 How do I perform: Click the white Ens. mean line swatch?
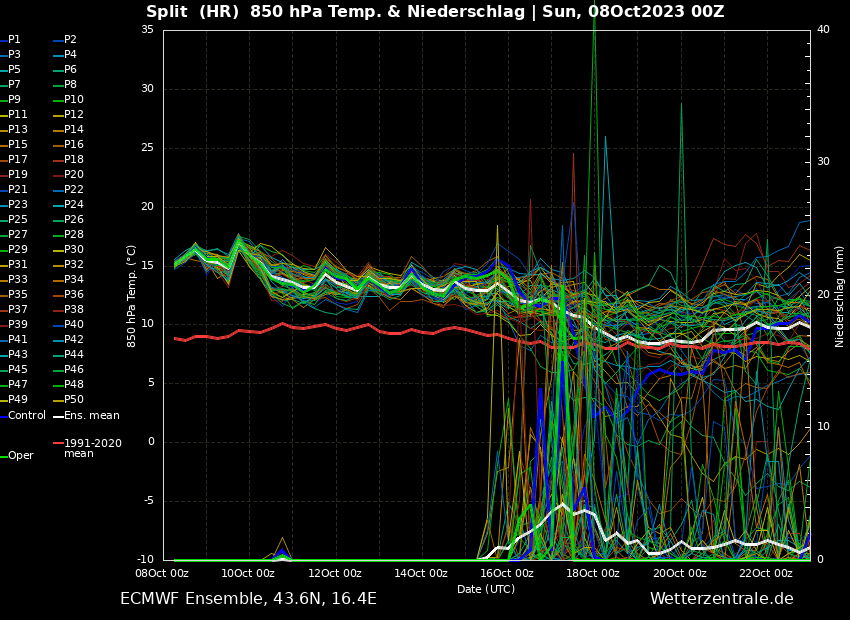[58, 416]
